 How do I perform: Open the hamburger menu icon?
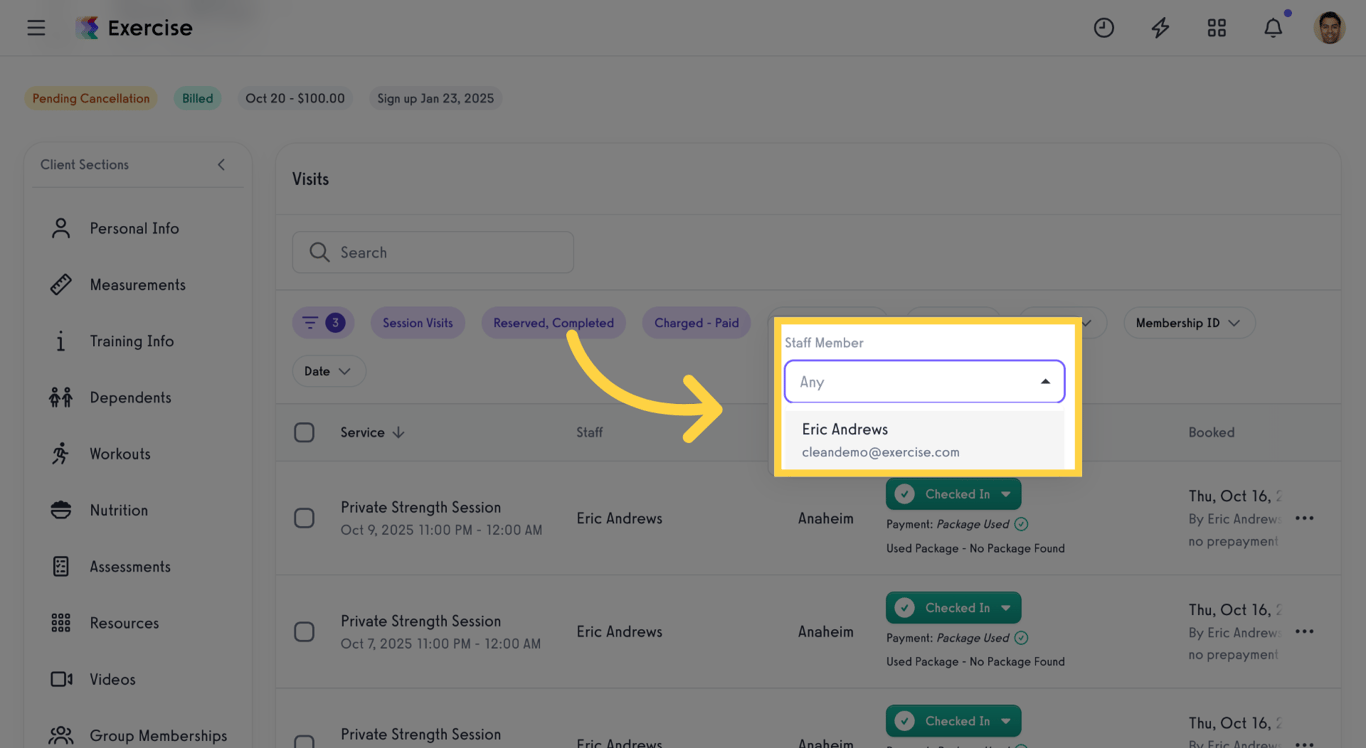click(x=36, y=28)
